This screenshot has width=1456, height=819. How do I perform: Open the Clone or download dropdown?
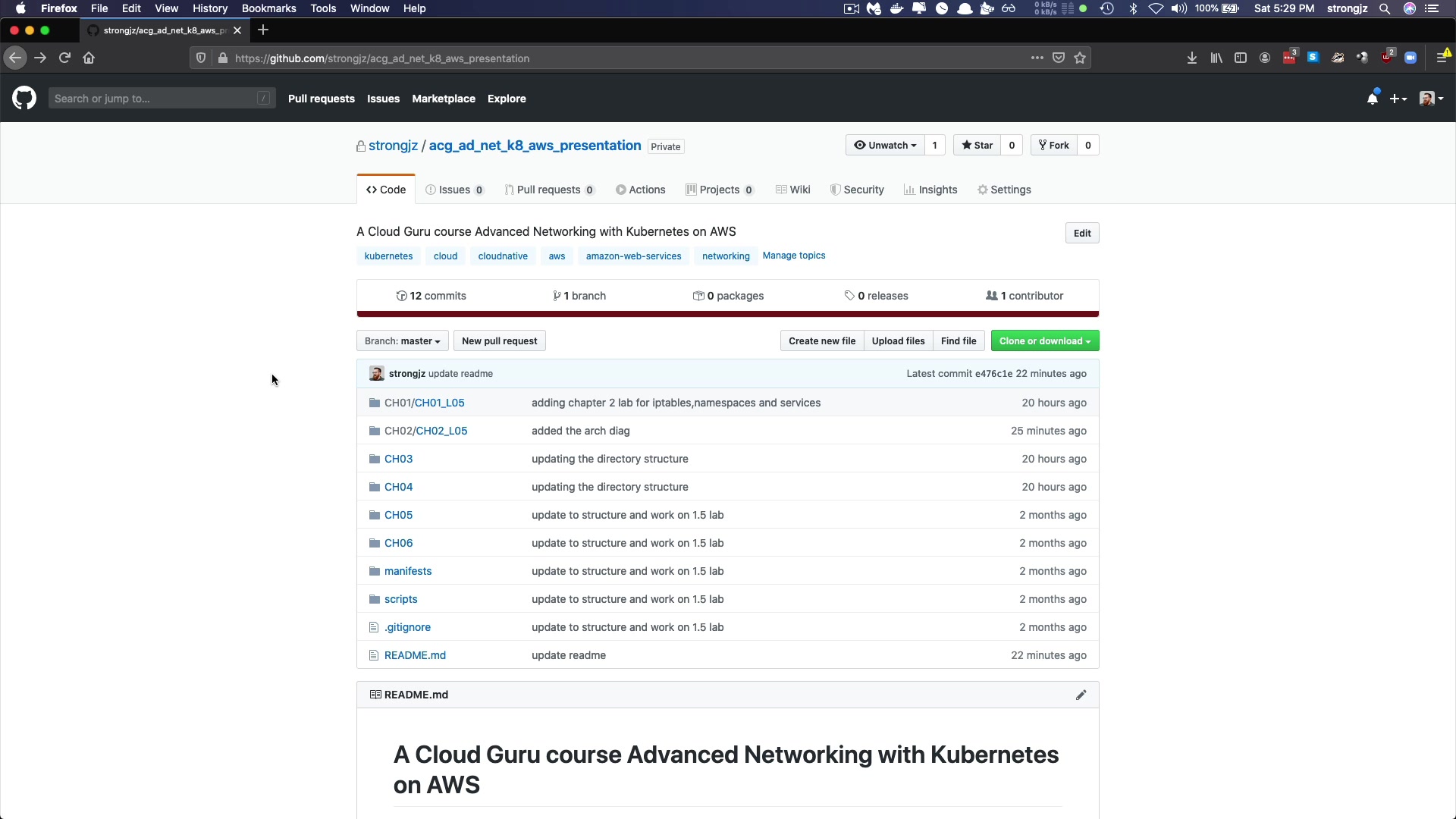1044,341
